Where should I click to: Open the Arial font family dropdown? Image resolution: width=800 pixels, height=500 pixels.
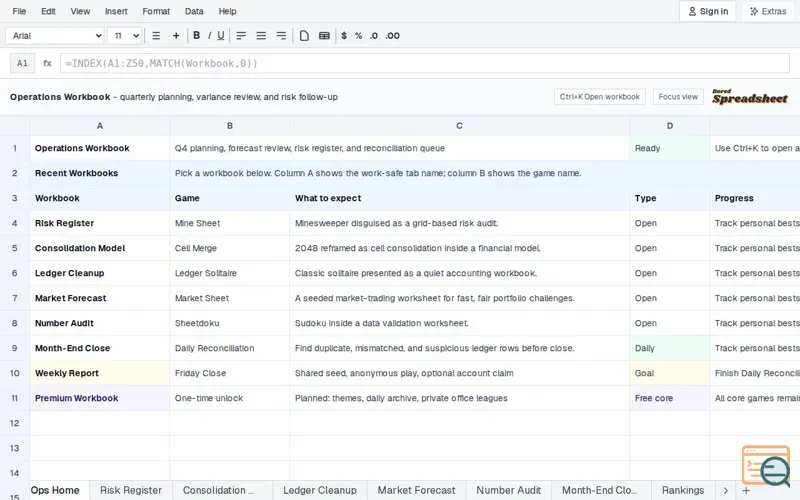[55, 36]
